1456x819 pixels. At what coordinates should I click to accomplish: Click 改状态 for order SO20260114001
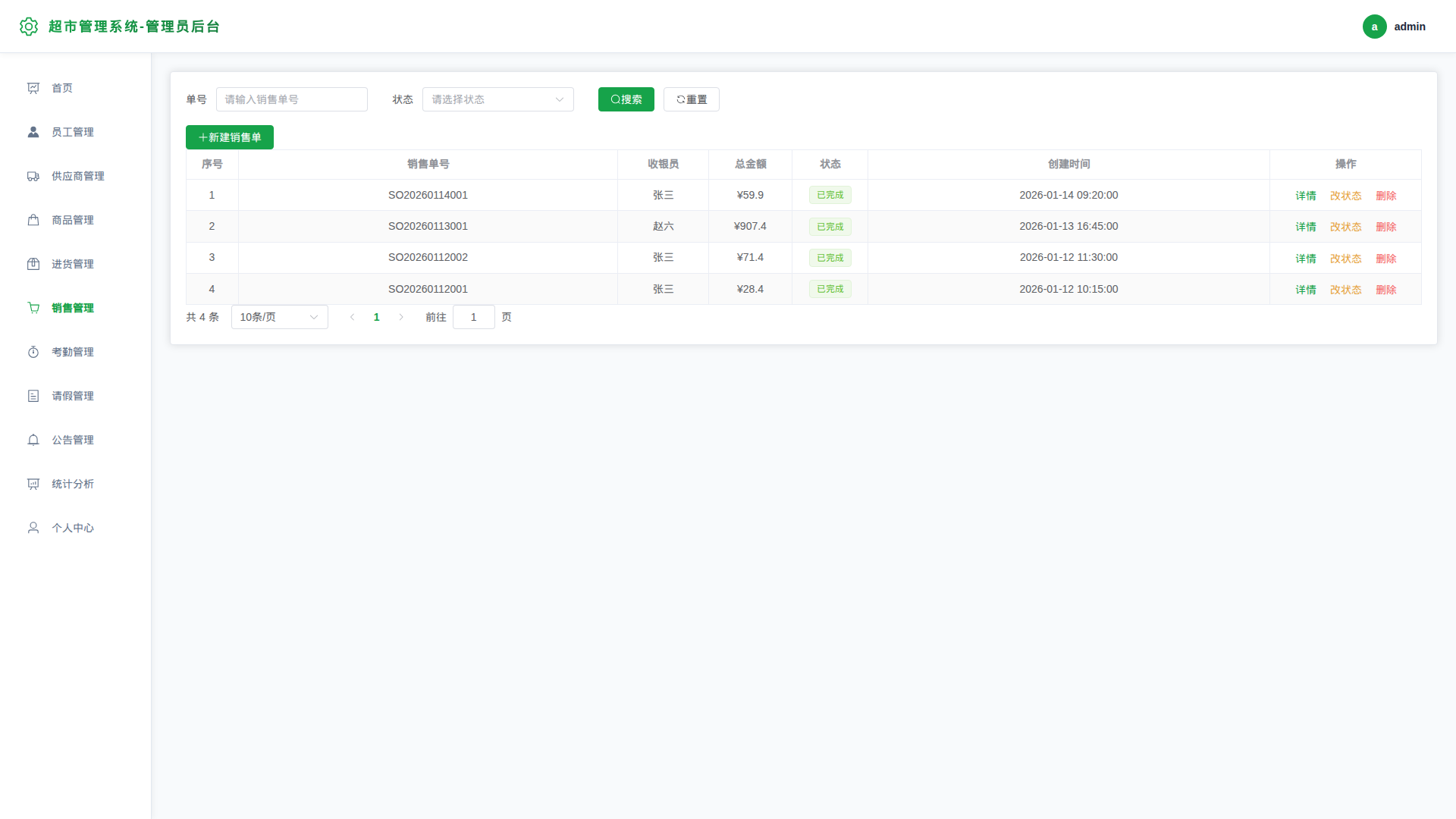tap(1346, 196)
